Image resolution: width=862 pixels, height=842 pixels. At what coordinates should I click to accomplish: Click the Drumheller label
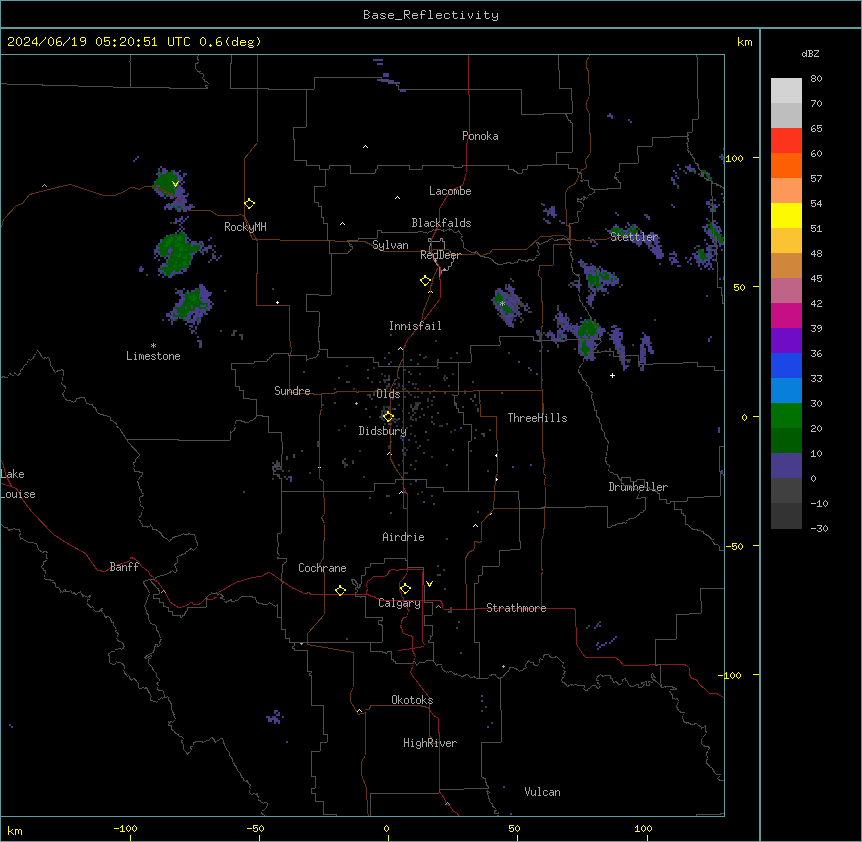[638, 487]
